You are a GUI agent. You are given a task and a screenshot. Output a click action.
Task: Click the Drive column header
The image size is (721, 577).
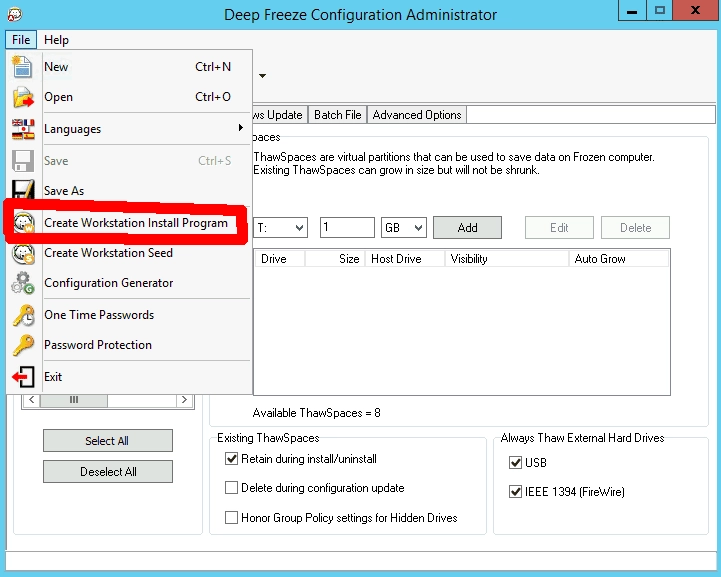pos(280,259)
